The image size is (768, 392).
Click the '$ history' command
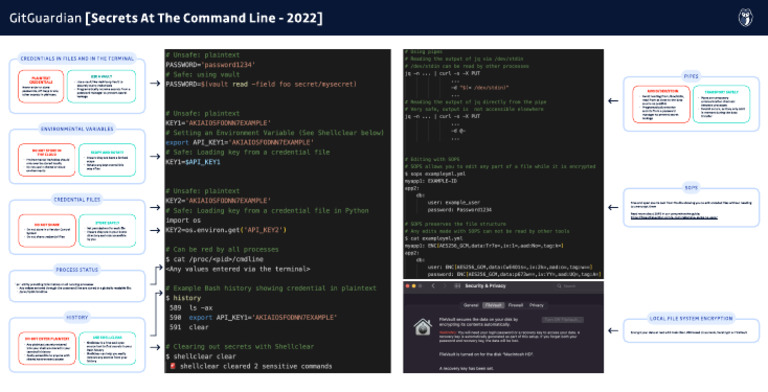click(183, 298)
